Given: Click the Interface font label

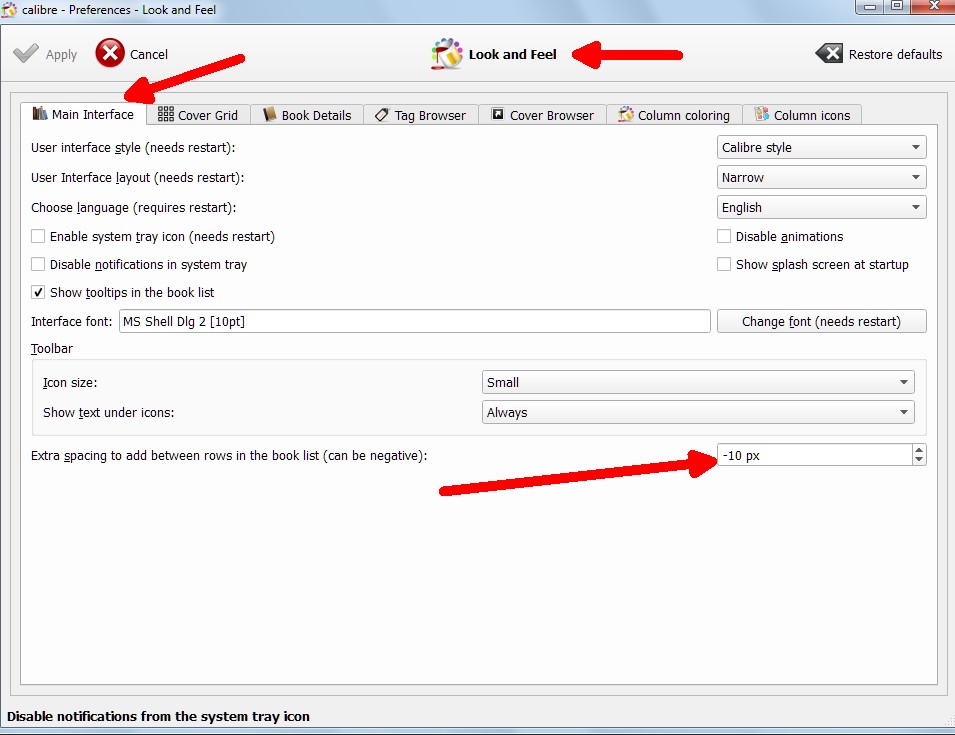Looking at the screenshot, I should point(72,322).
